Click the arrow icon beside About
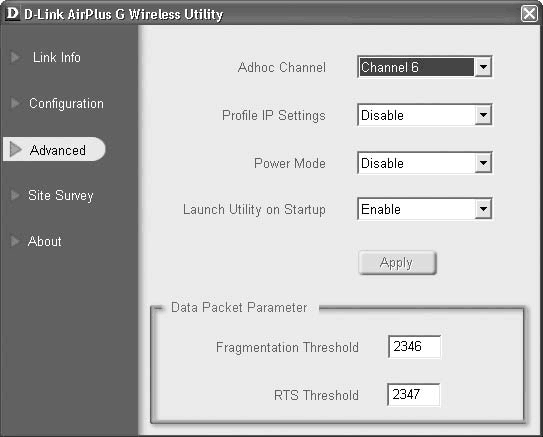This screenshot has width=543, height=437. pos(15,241)
